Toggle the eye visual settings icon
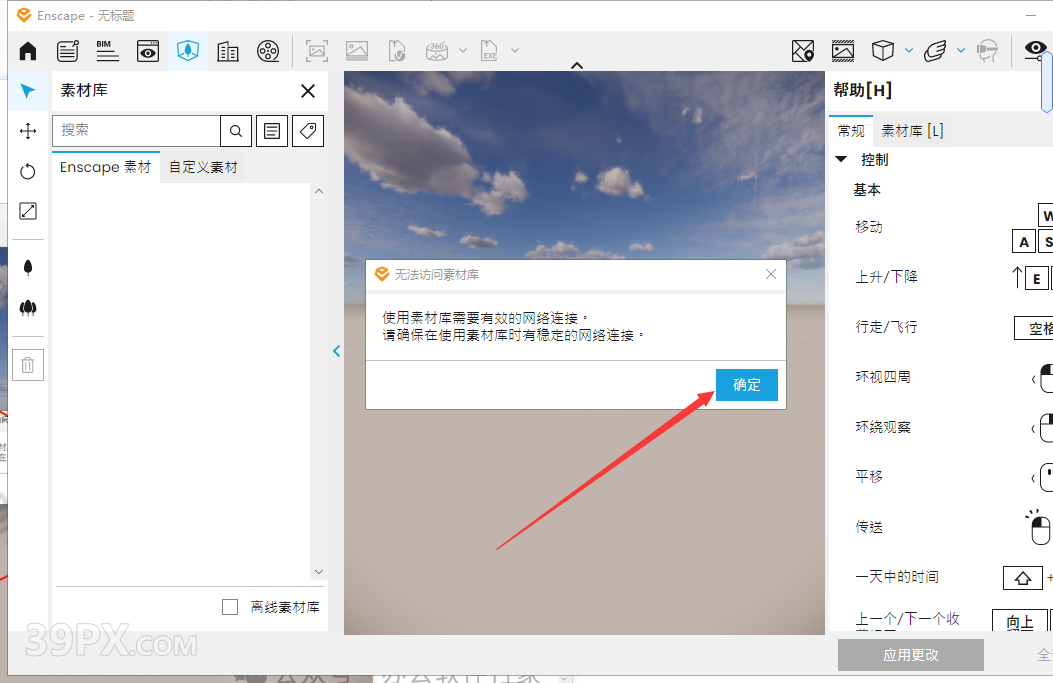Viewport: 1053px width, 683px height. 1035,50
